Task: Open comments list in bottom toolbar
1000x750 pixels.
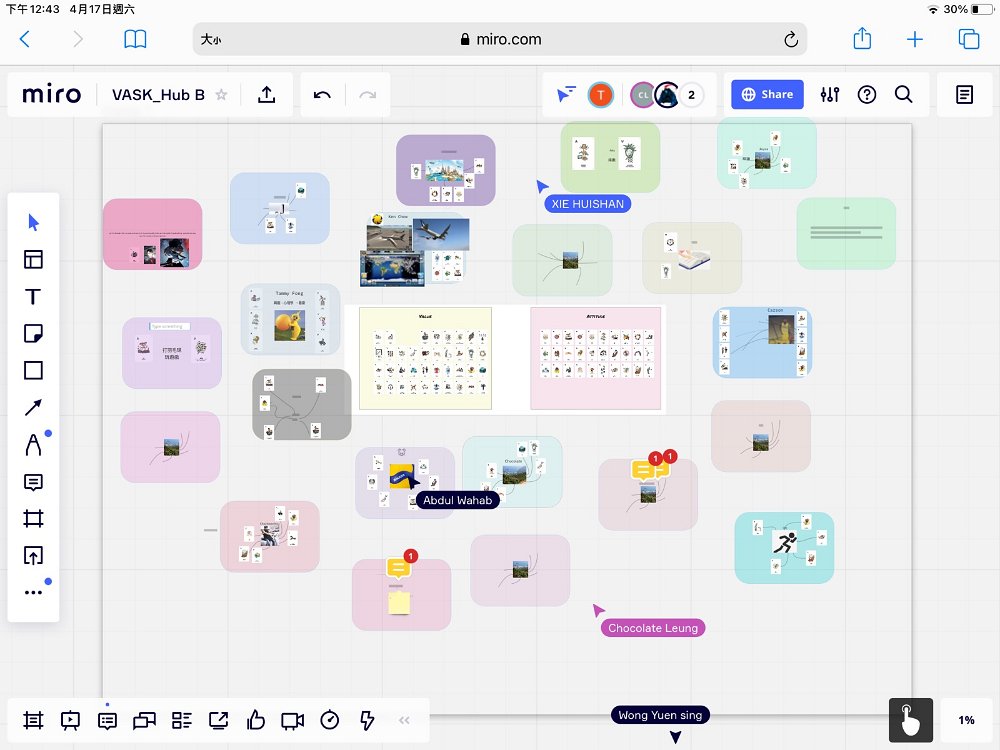Action: coord(107,721)
